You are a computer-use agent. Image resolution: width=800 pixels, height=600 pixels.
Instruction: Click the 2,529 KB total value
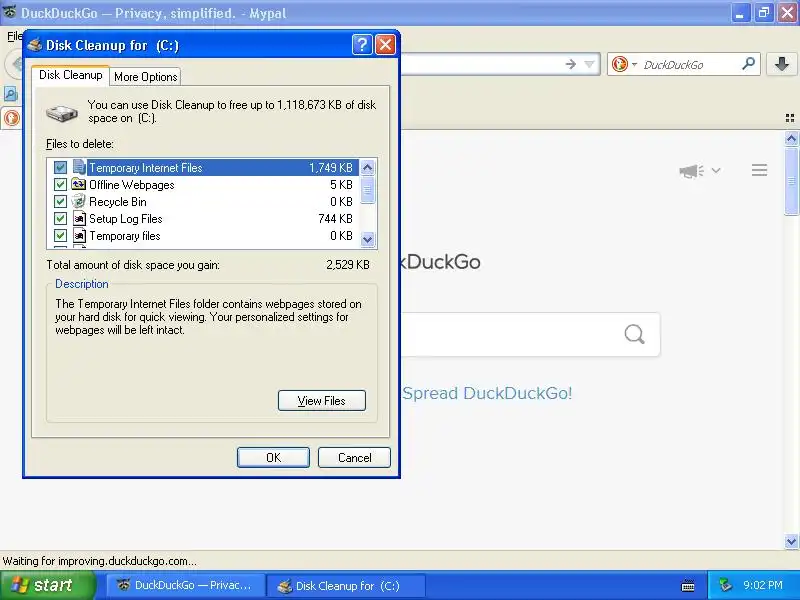(x=348, y=265)
